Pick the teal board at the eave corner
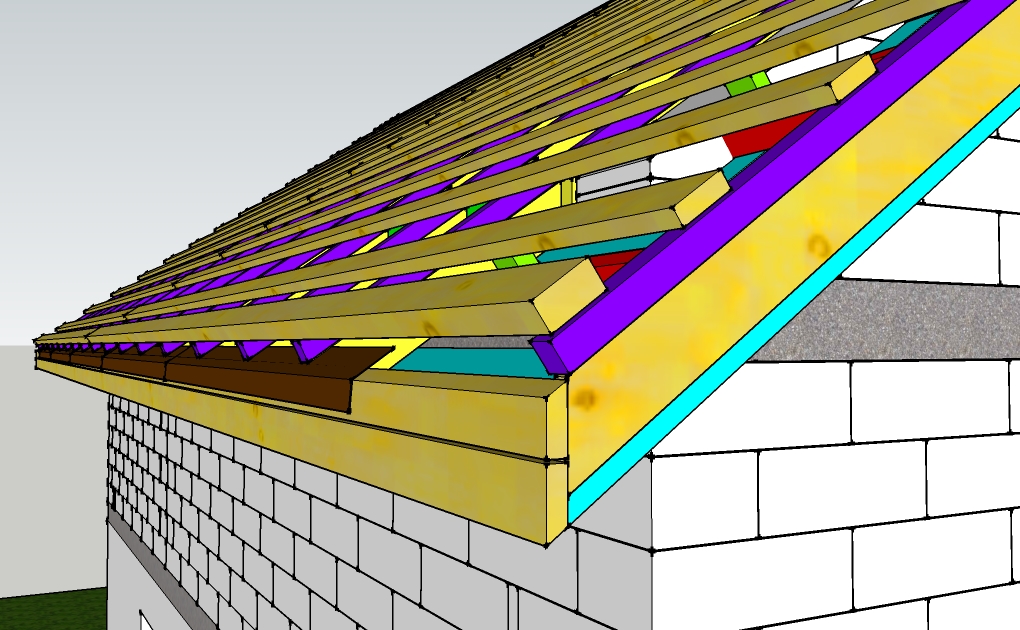Screen dimensions: 1020x630 point(478,363)
